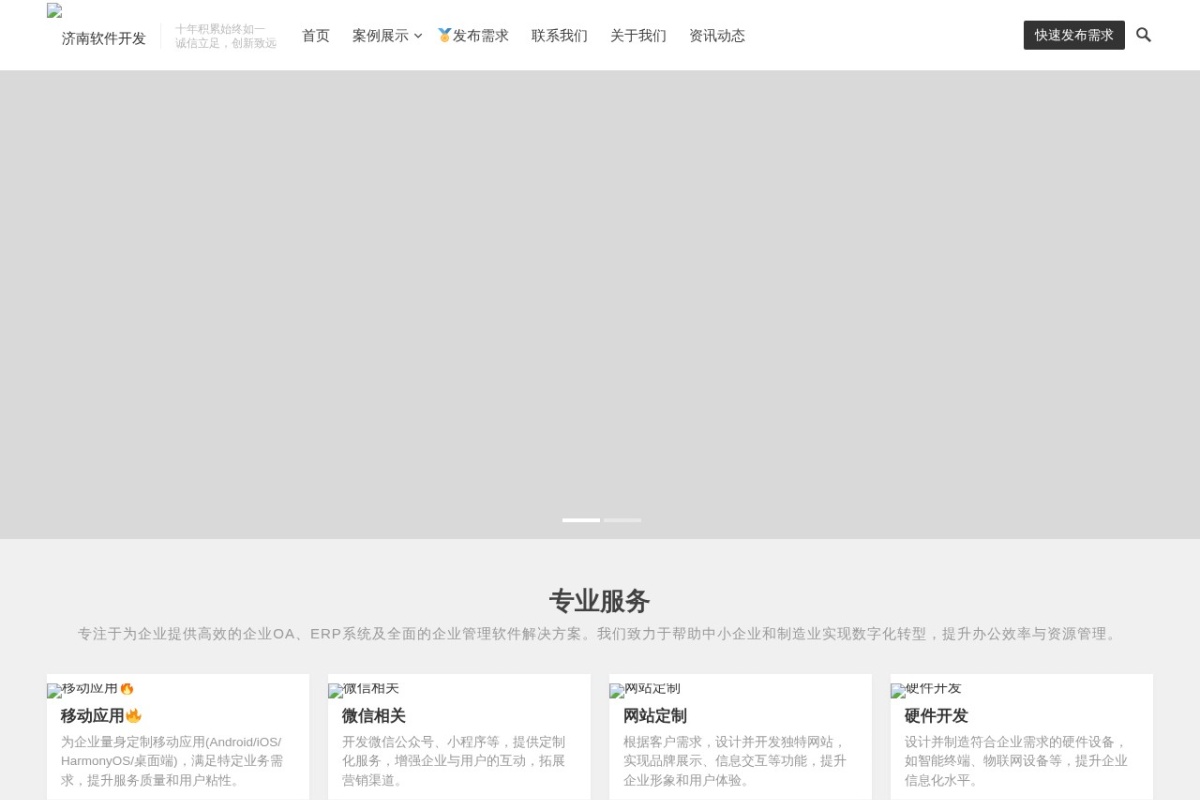Click the 济南软件开发 site title

tap(104, 39)
